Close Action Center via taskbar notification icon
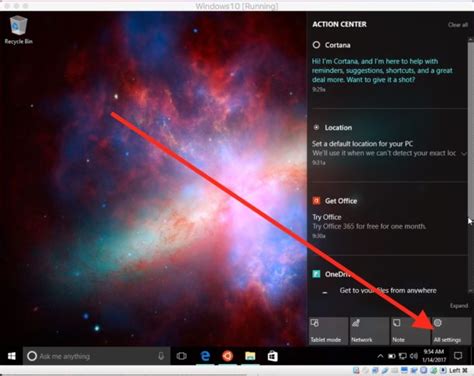474x376 pixels. click(458, 356)
